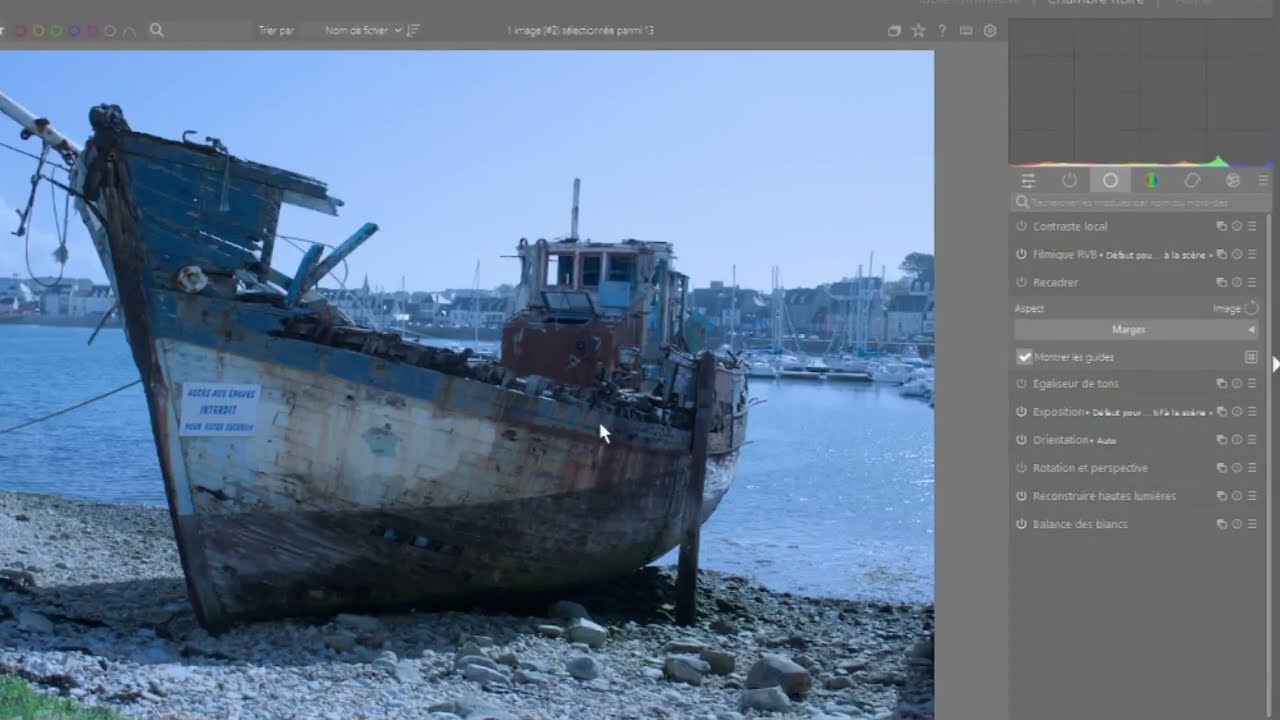Open presets menu of Filmique RVB
Image resolution: width=1280 pixels, height=720 pixels.
click(x=1252, y=254)
